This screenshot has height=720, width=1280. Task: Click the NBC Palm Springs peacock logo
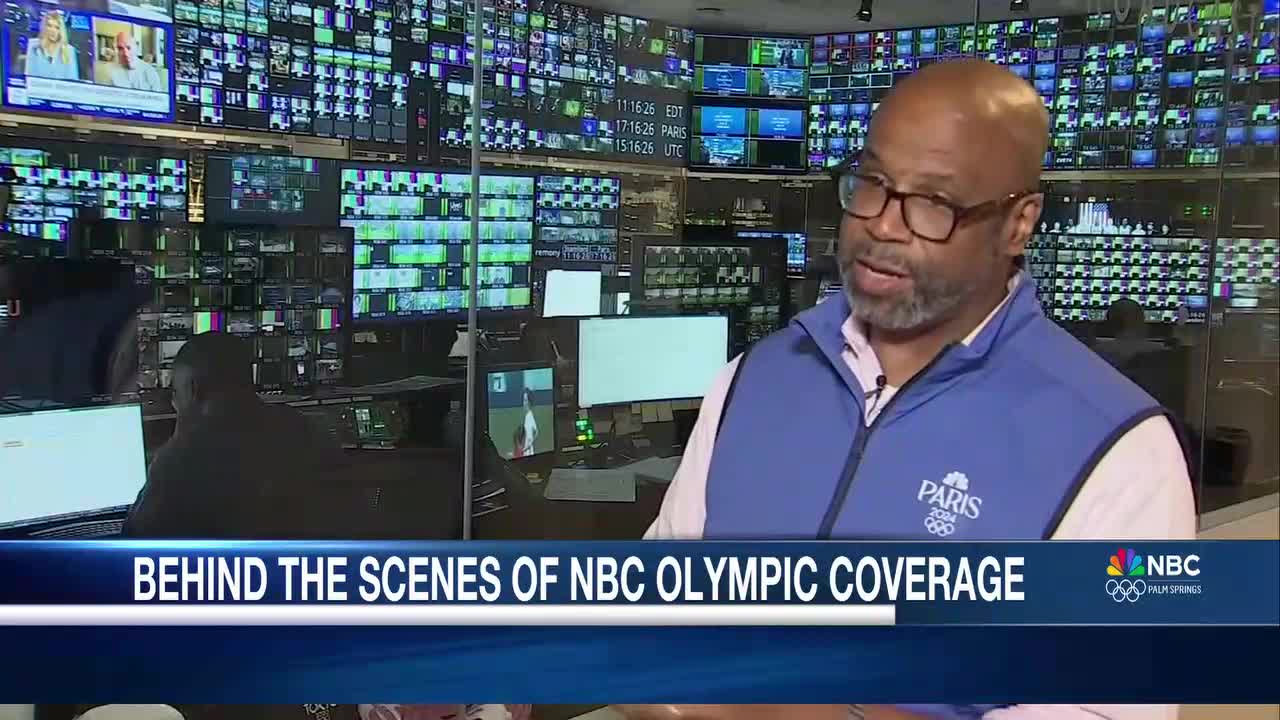(1125, 563)
